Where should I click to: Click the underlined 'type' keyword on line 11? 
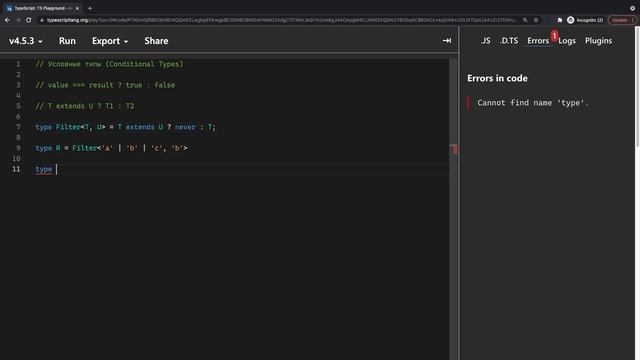click(44, 169)
